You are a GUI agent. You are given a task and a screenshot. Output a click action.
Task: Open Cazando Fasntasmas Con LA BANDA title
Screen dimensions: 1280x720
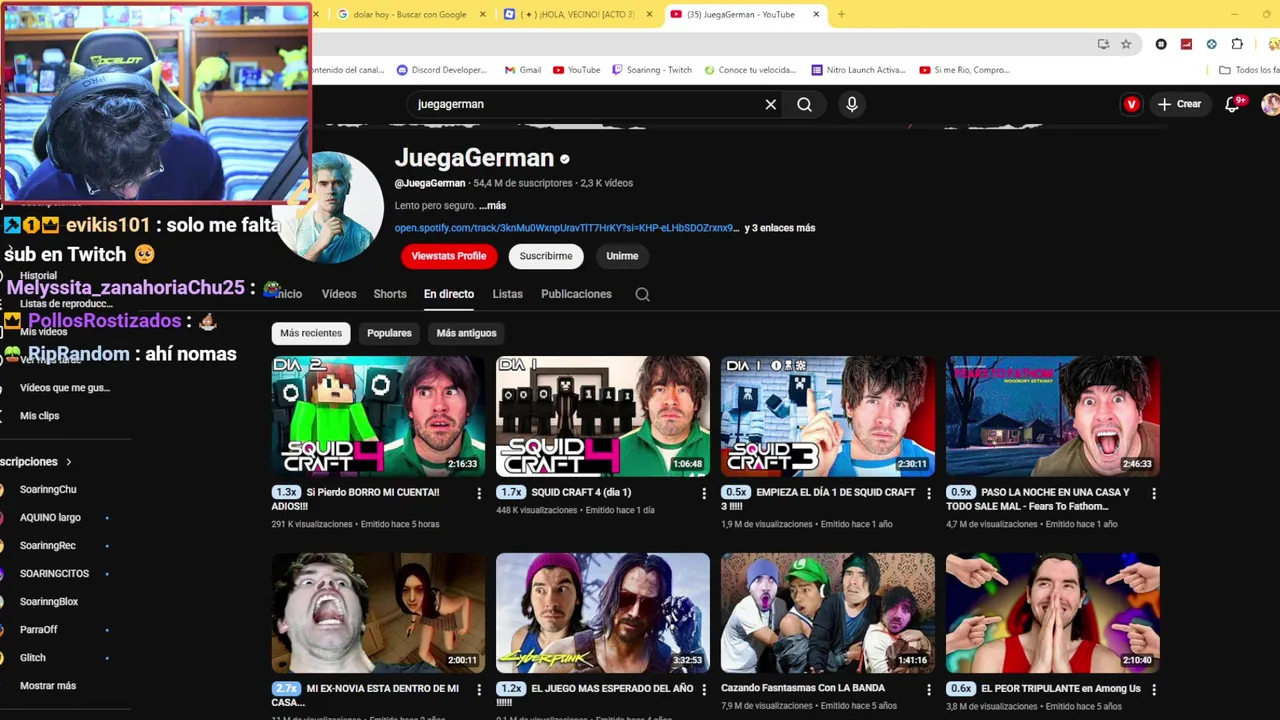click(x=803, y=688)
